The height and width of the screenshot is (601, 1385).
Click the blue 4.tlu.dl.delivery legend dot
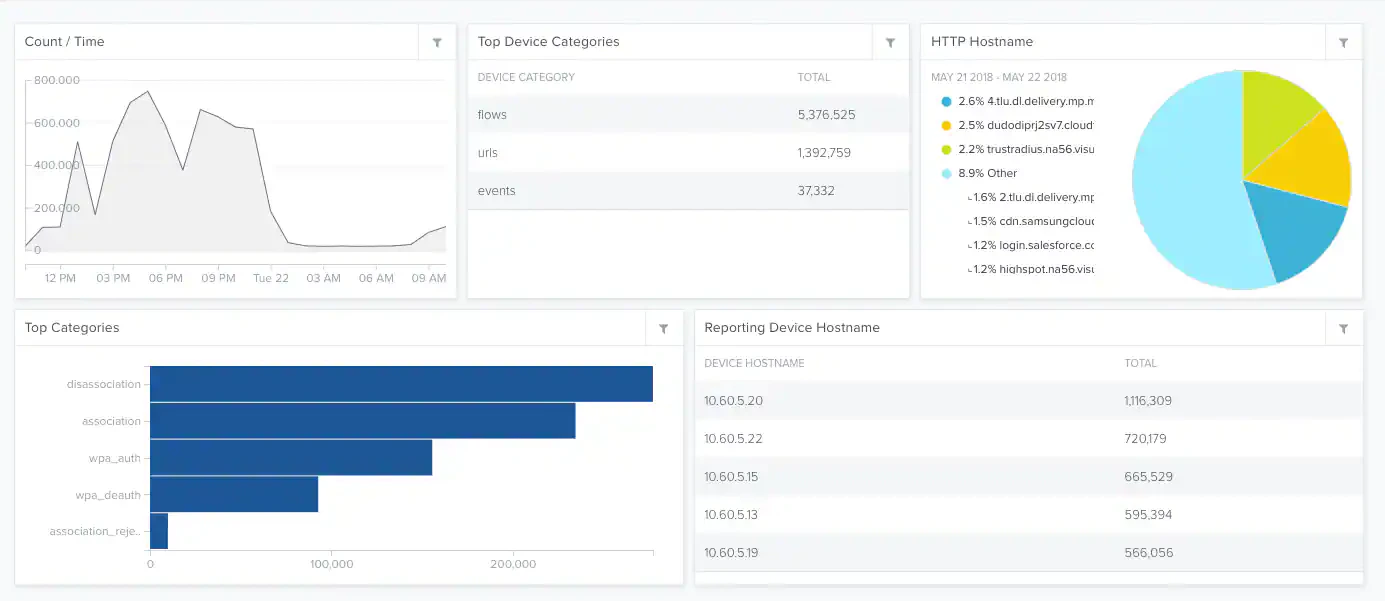[x=946, y=101]
